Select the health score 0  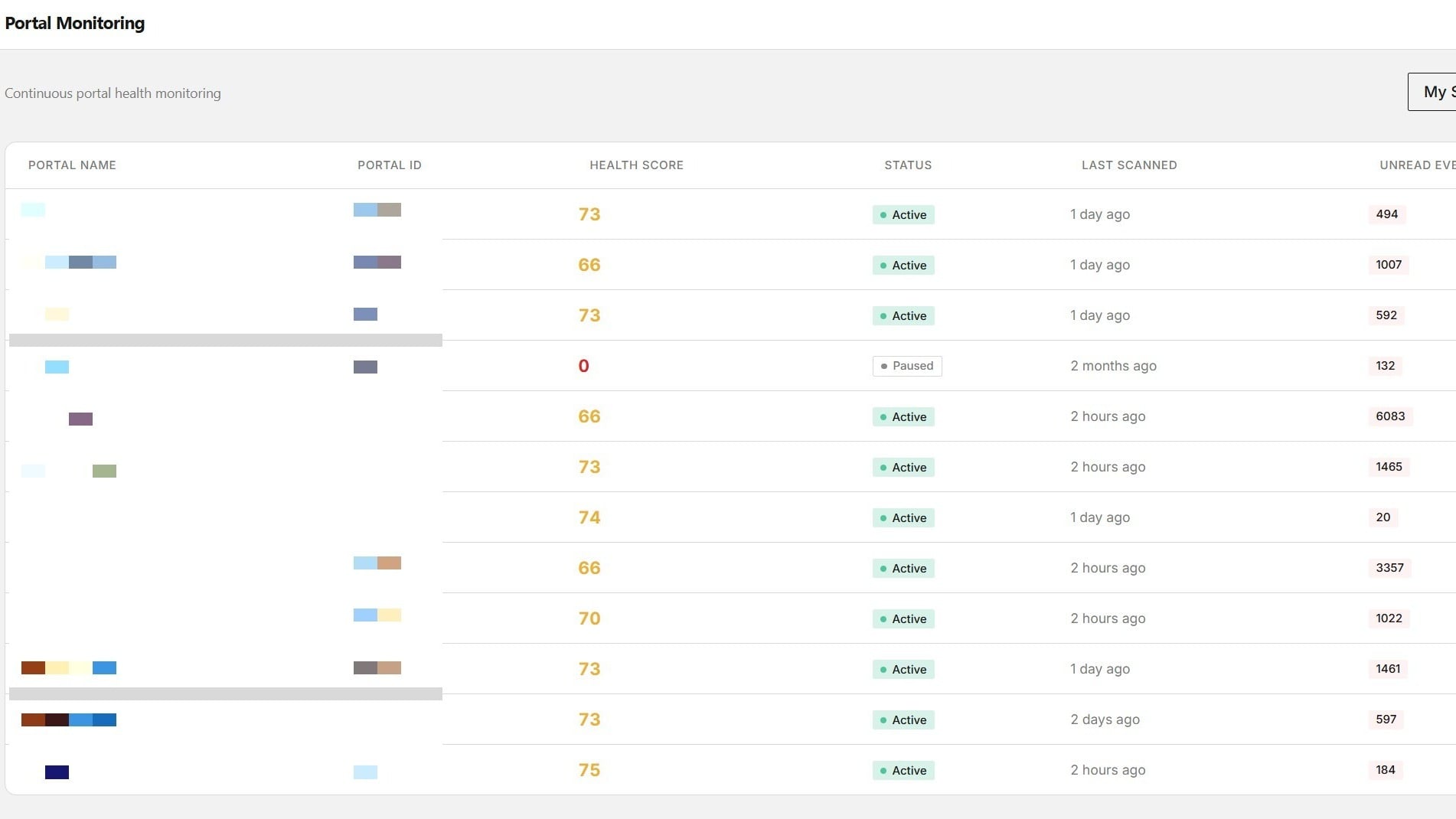coord(583,366)
